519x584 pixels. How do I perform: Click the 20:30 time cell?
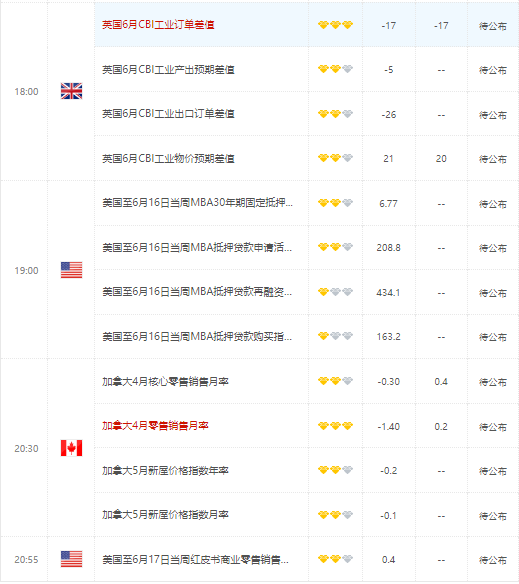(x=26, y=448)
